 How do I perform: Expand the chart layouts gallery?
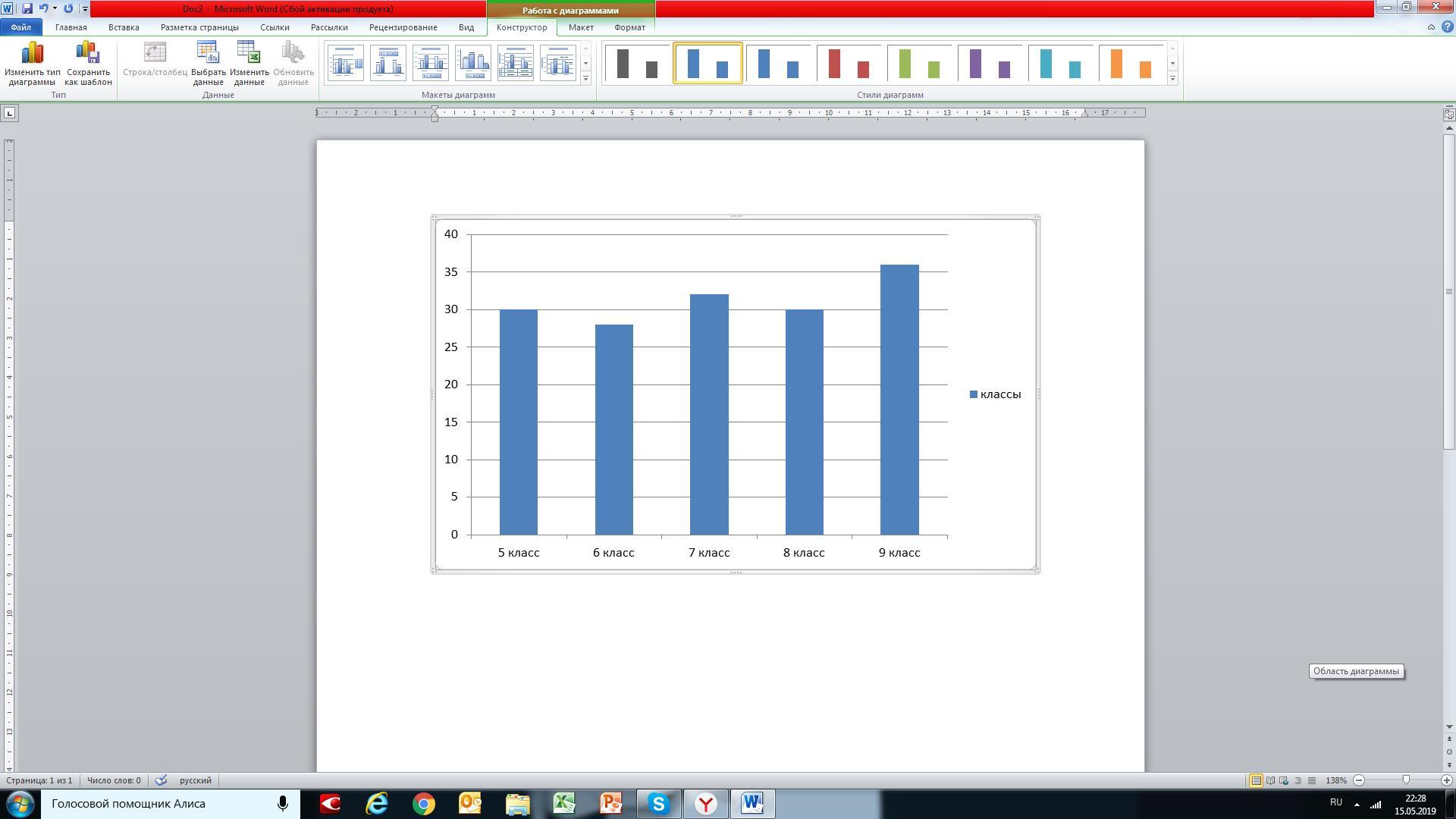click(585, 79)
